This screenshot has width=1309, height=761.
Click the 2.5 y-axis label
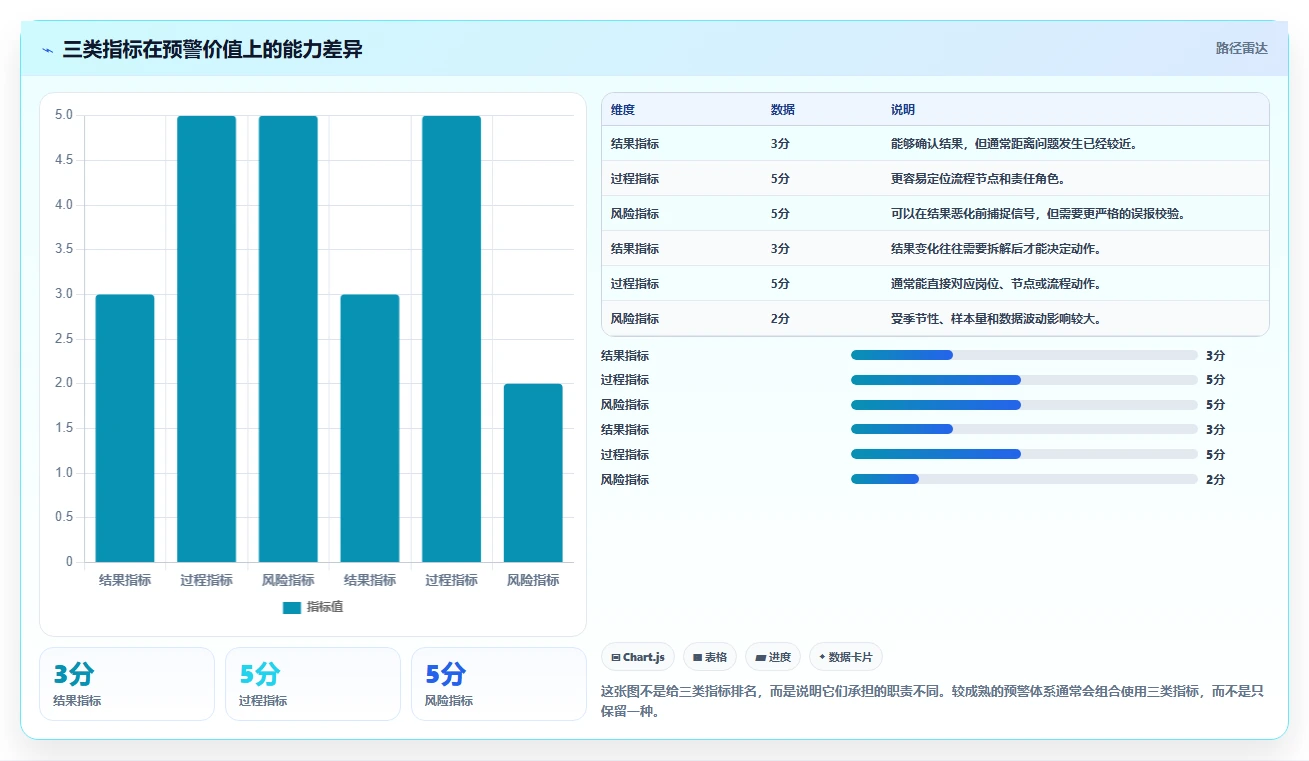64,339
